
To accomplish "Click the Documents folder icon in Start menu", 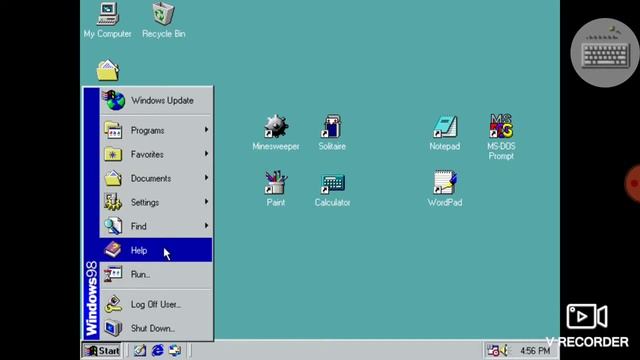I will 113,178.
